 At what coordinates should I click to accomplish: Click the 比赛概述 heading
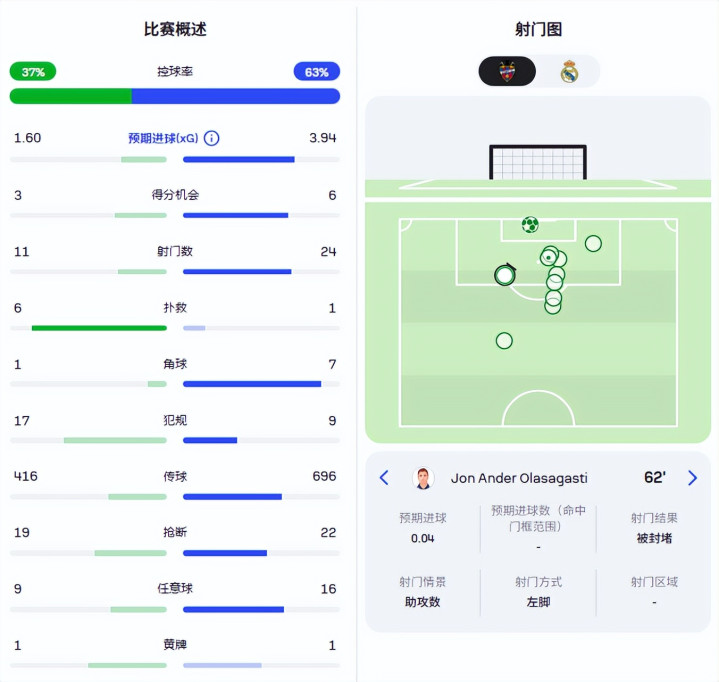click(175, 29)
